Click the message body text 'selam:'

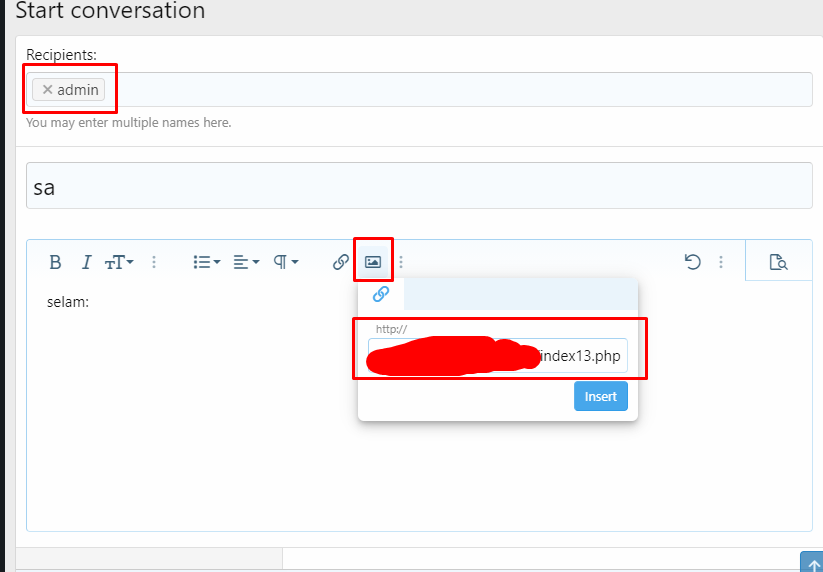pyautogui.click(x=68, y=302)
